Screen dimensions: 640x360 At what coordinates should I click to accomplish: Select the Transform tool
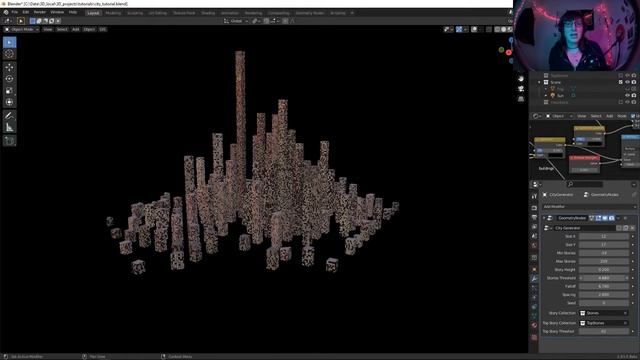click(9, 102)
